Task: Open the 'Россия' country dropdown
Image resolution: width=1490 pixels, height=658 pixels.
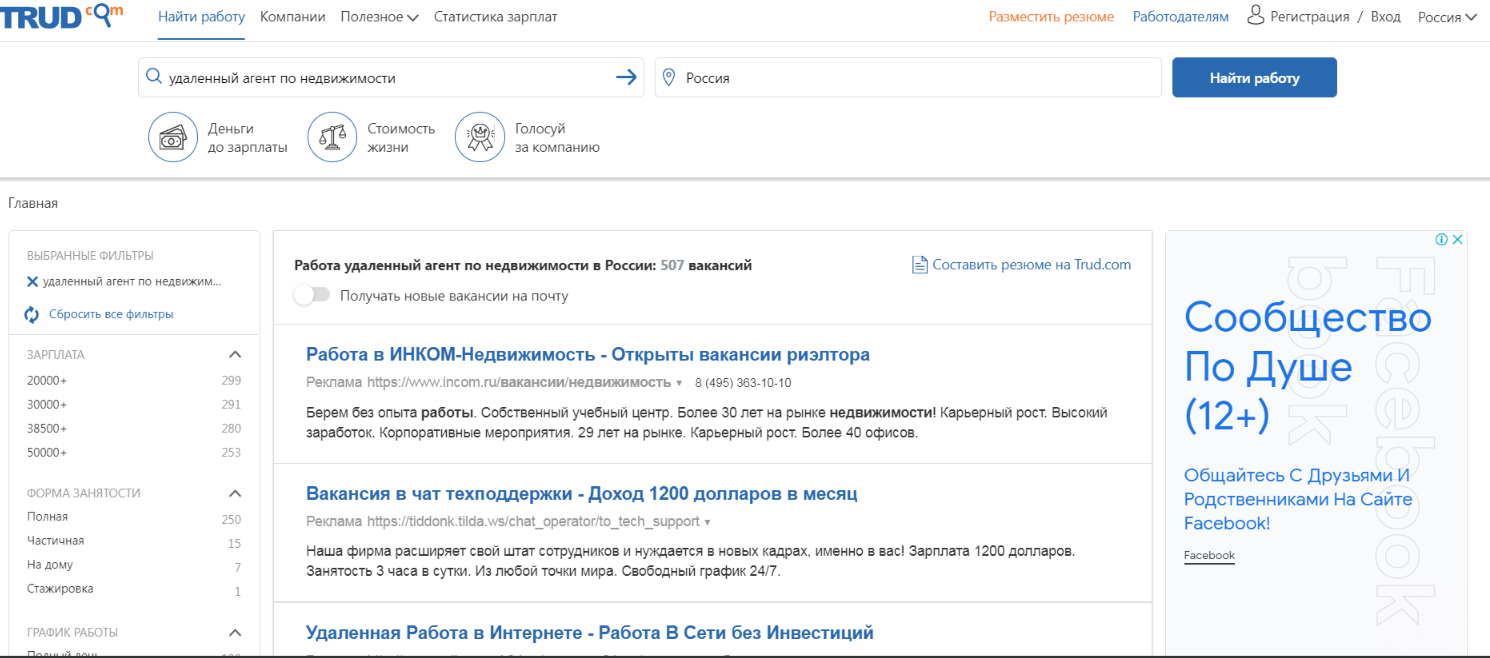Action: pos(1446,17)
